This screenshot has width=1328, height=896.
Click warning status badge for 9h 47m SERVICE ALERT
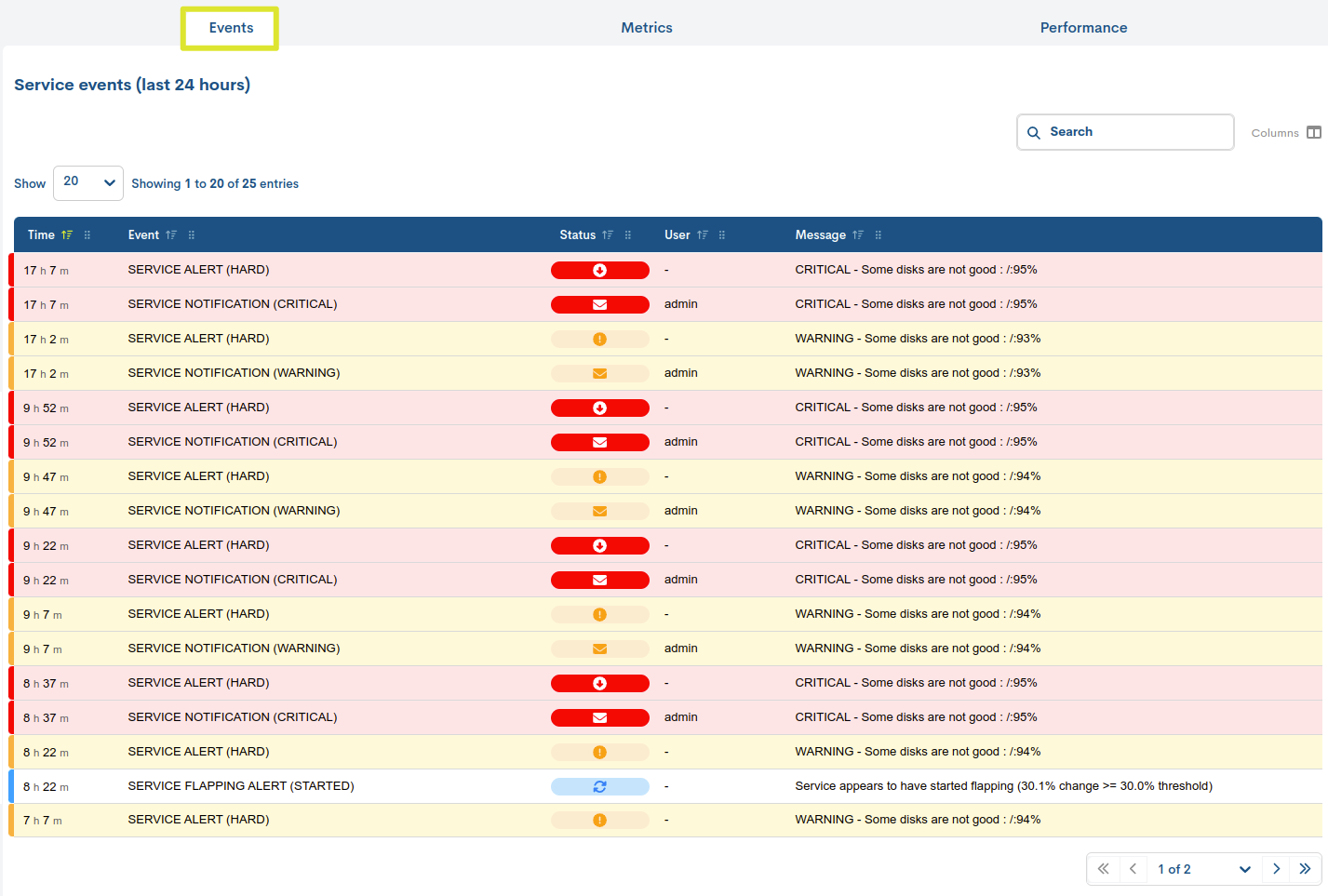(x=600, y=476)
